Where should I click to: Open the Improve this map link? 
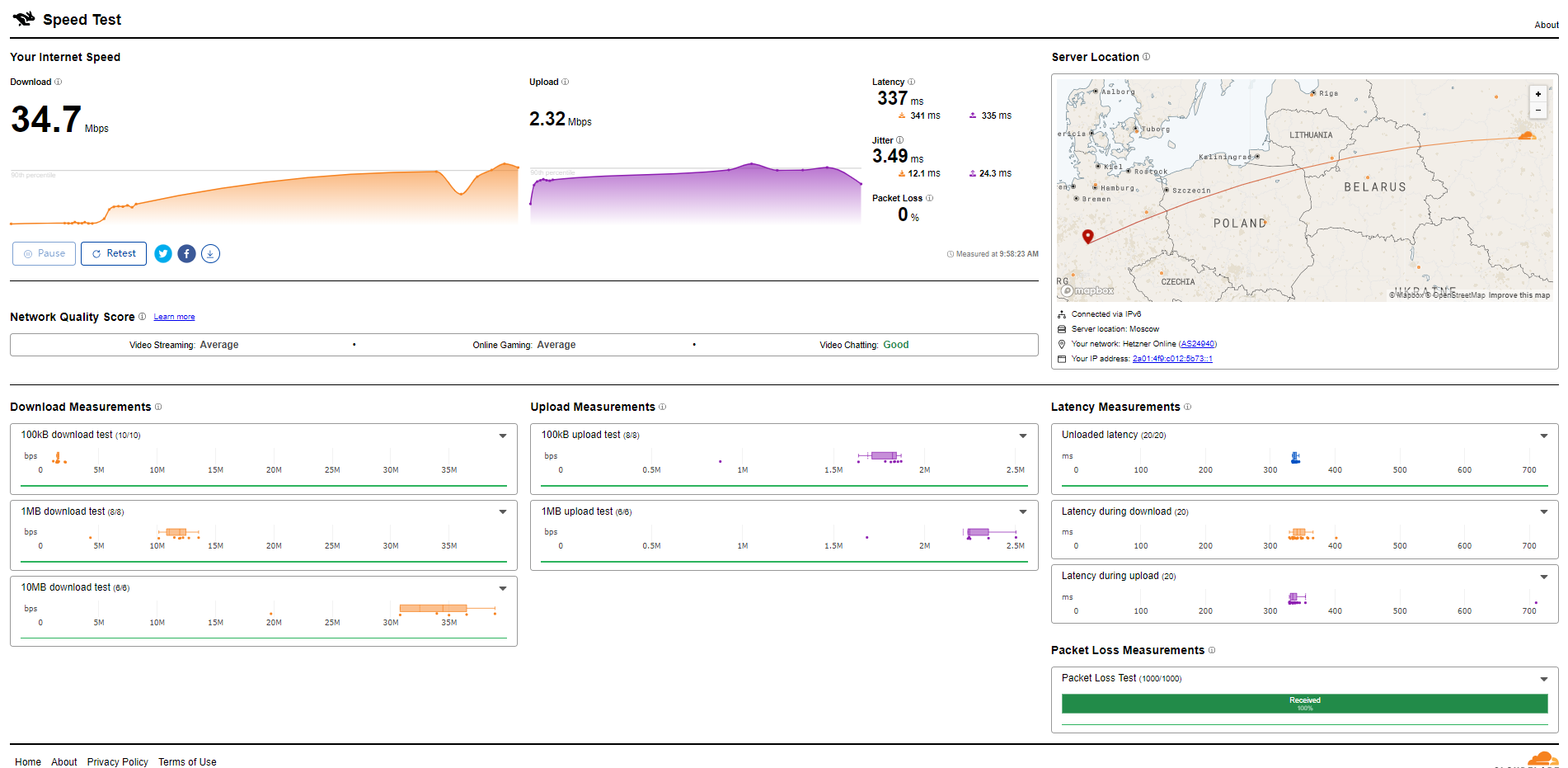pos(1519,295)
